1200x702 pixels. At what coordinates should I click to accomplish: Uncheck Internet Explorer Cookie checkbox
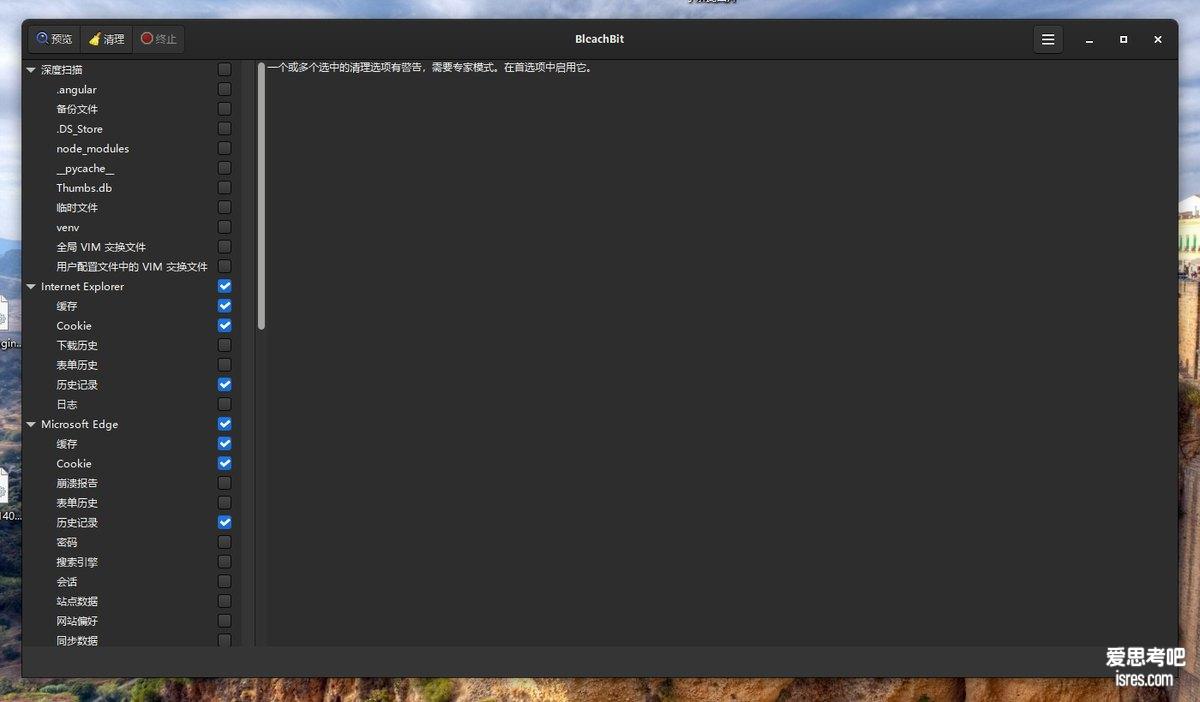[224, 325]
